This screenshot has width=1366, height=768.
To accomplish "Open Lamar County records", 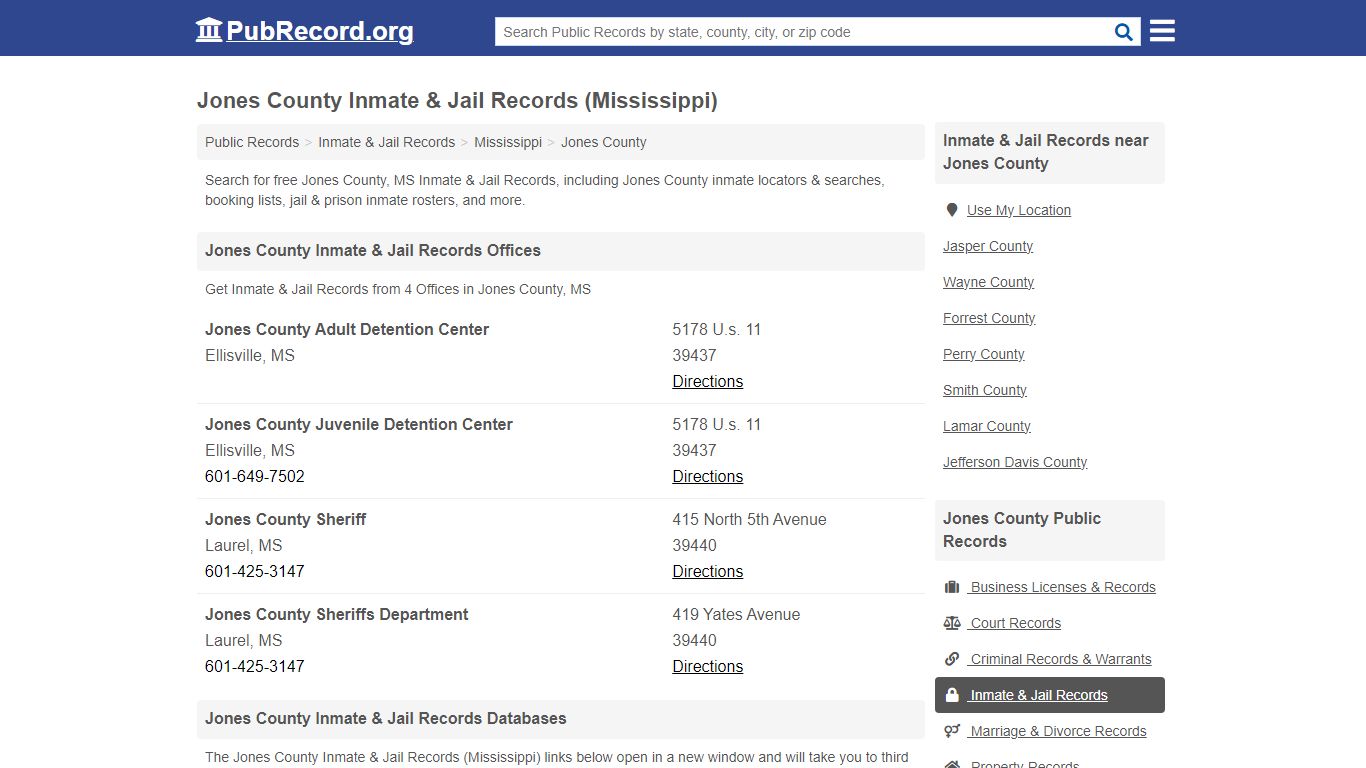I will click(987, 426).
